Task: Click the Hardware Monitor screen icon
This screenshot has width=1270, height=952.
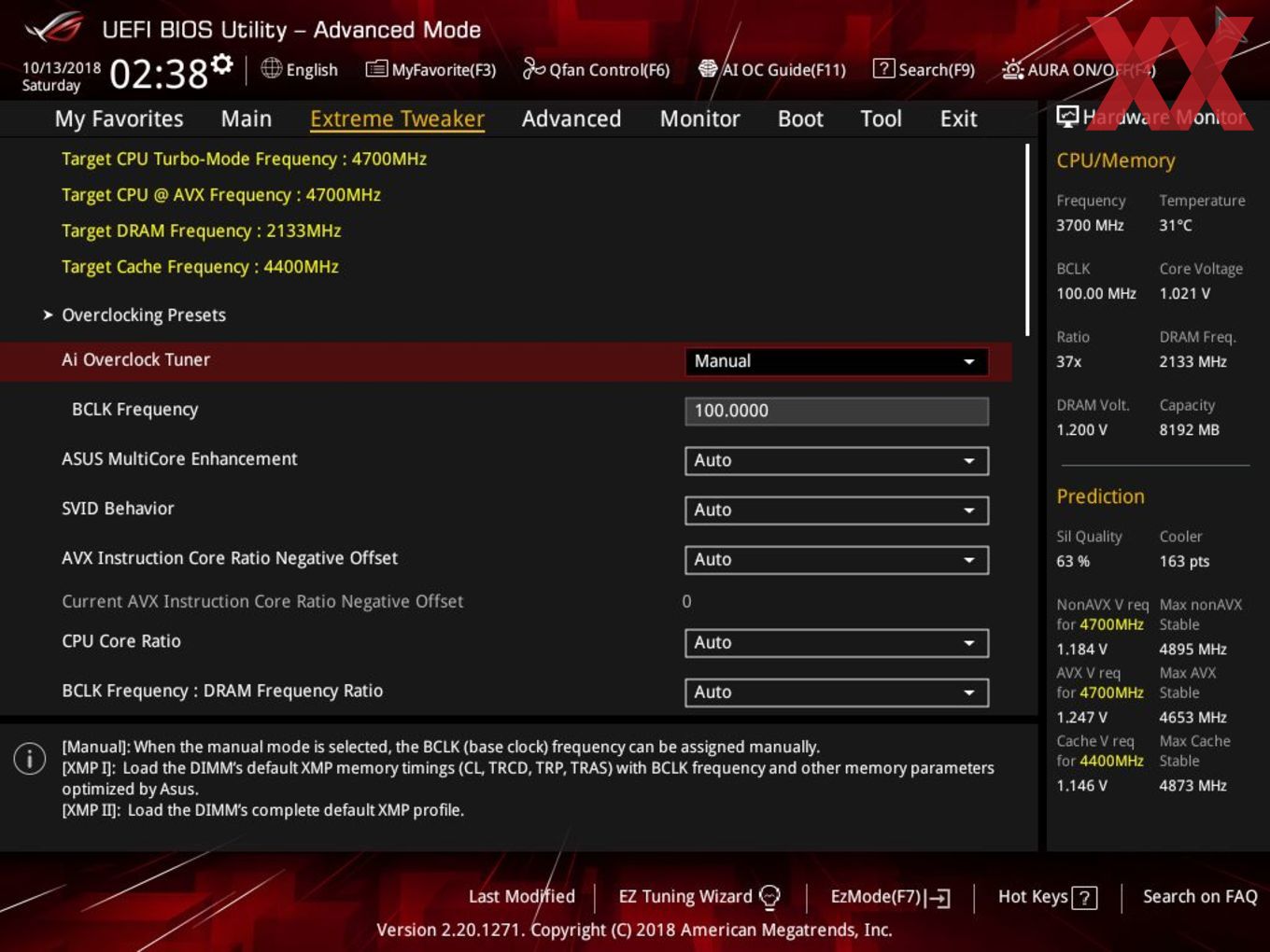Action: pos(1067,116)
